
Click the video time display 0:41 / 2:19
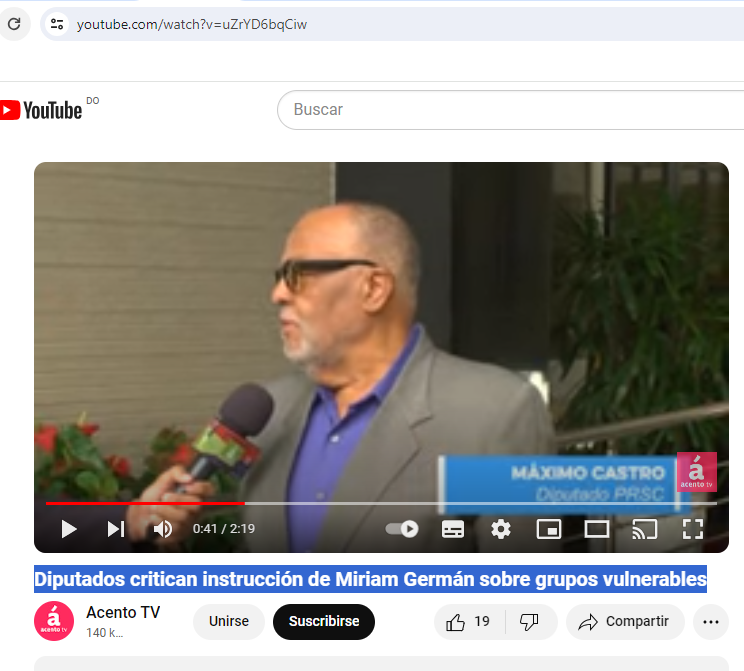coord(224,529)
